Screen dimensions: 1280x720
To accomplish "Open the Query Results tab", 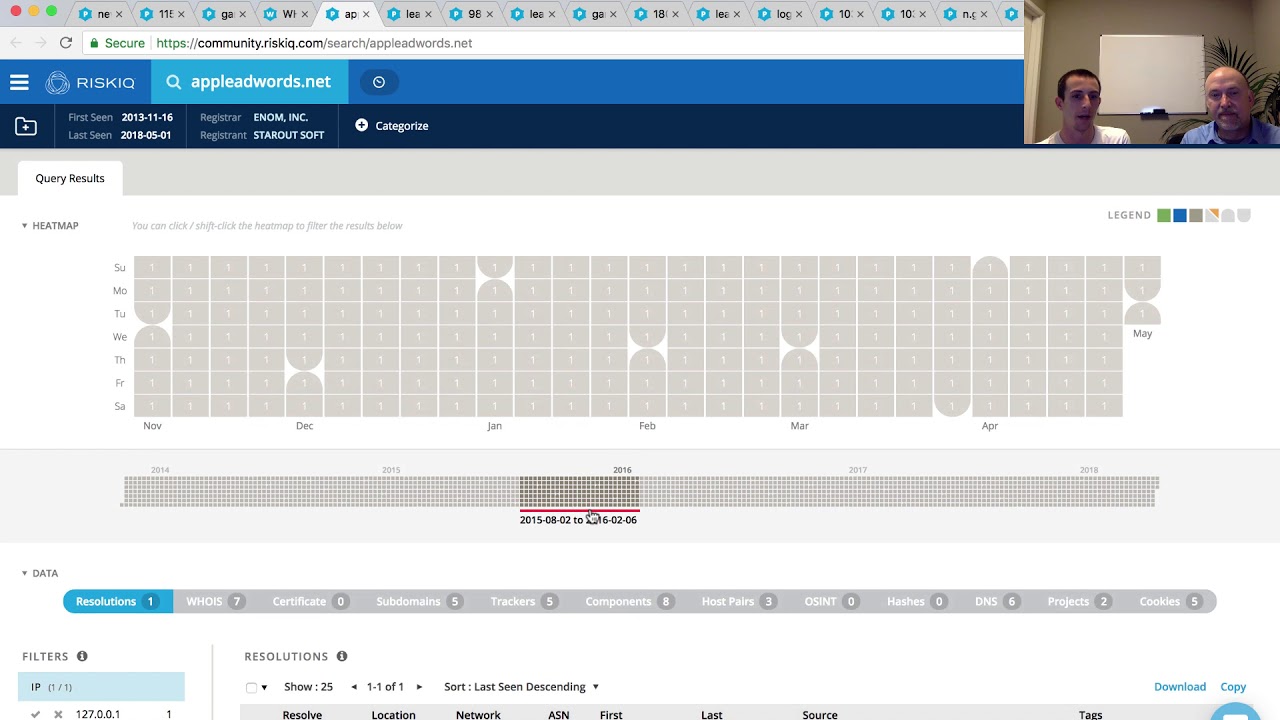I will (70, 178).
